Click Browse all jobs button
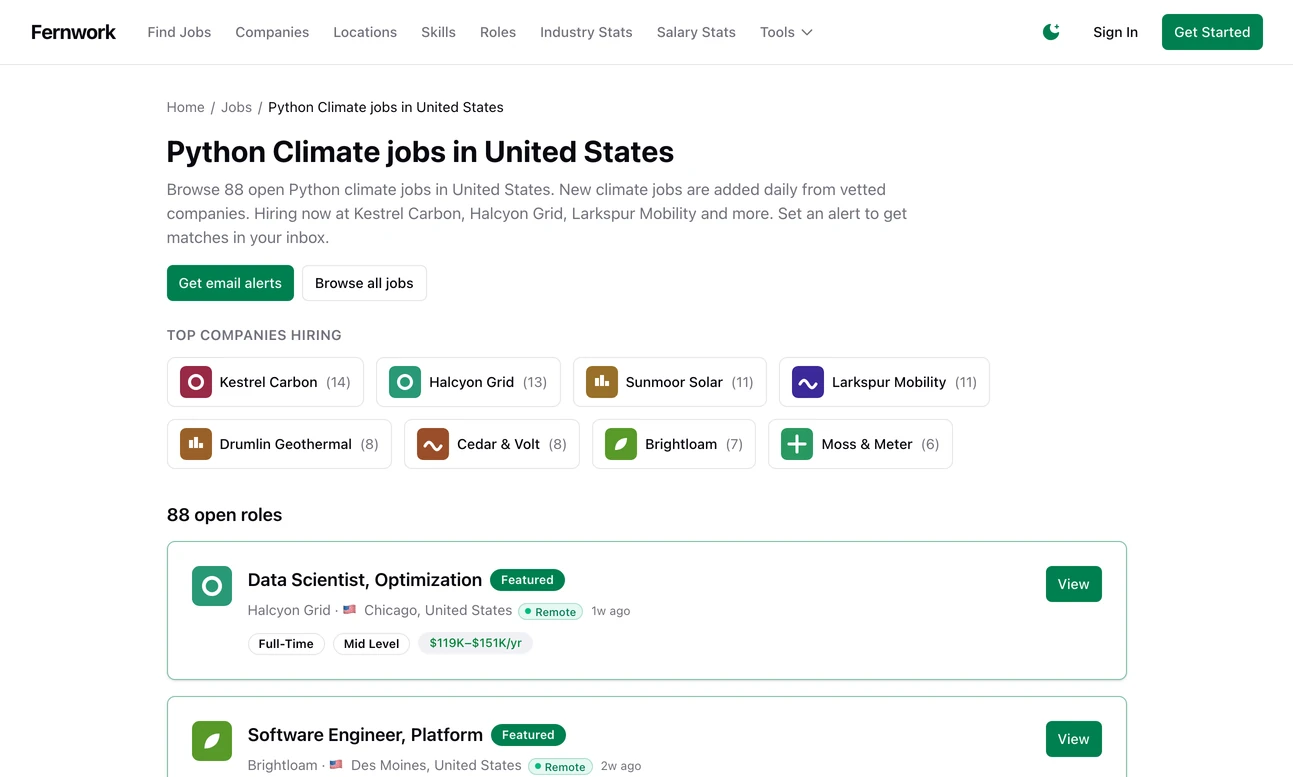1293x777 pixels. click(x=364, y=283)
